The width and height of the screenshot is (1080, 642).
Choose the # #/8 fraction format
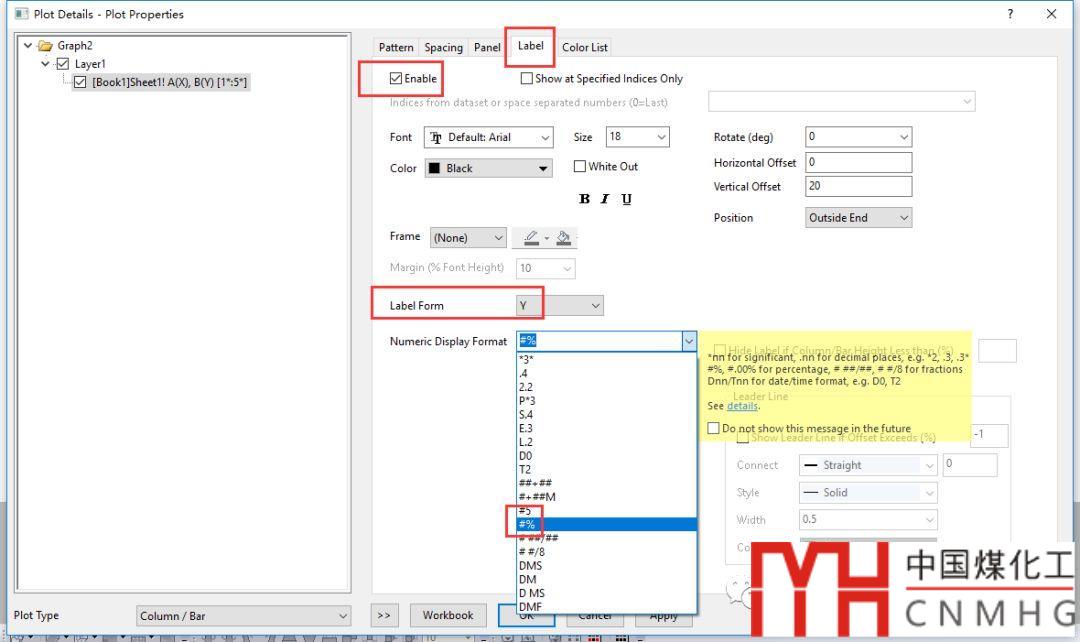[x=607, y=552]
